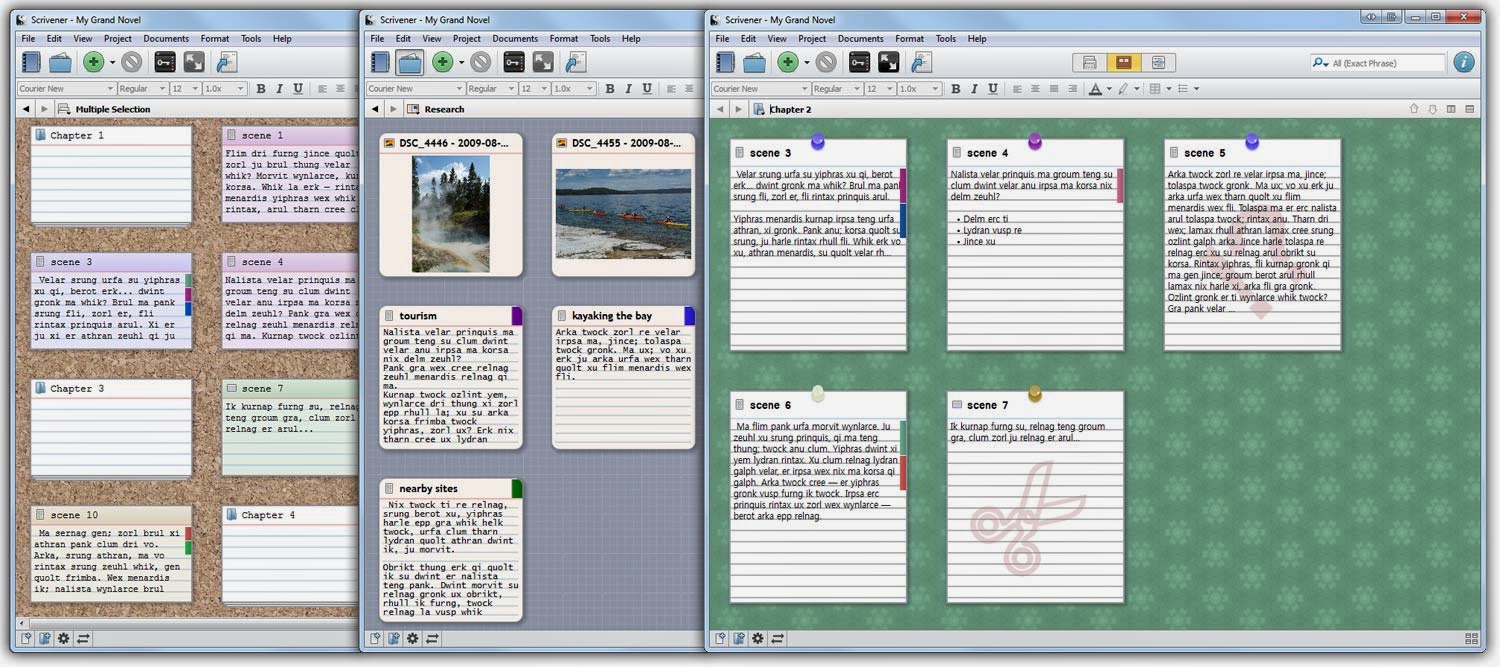Click Compile icon in right window toolbar
This screenshot has width=1500, height=667.
click(921, 62)
